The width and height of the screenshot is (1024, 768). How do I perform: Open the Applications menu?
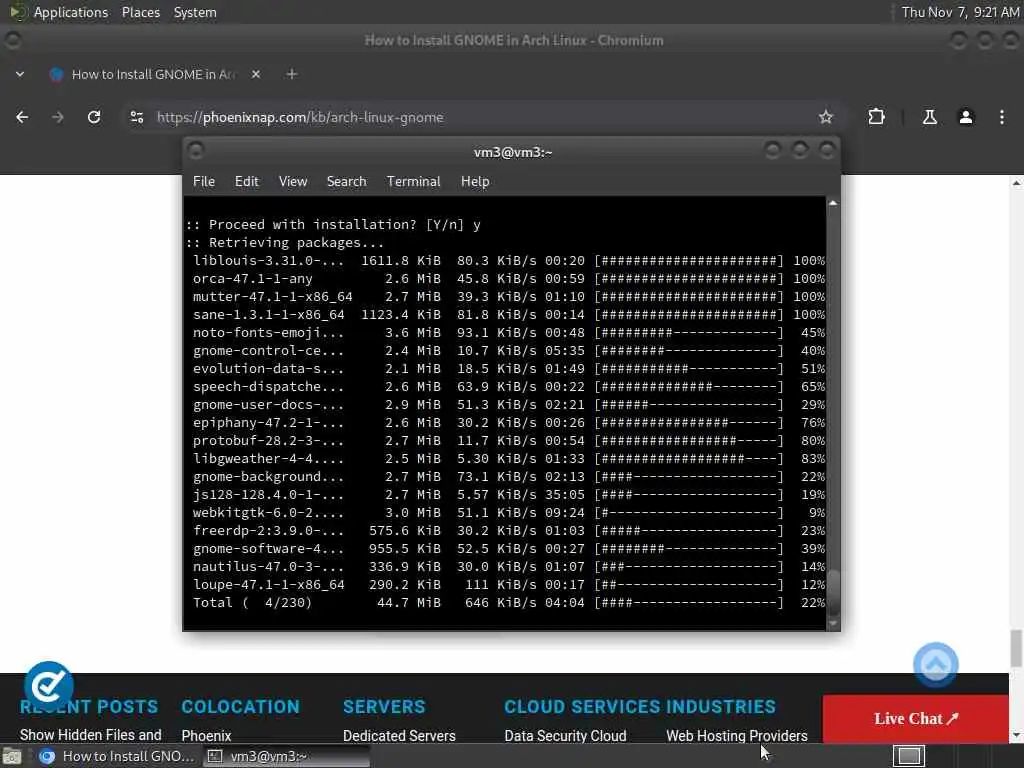tap(71, 12)
